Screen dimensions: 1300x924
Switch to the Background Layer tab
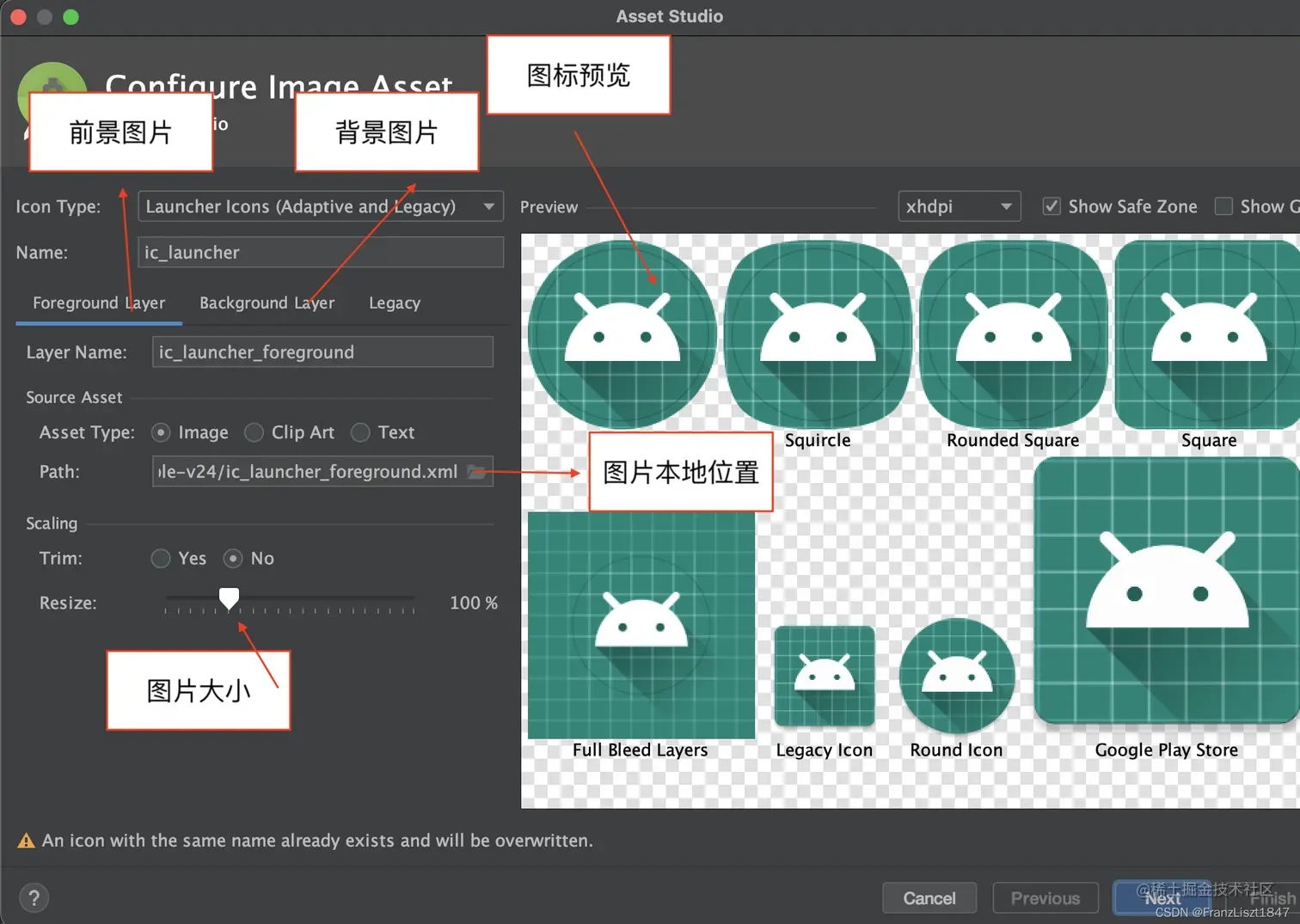tap(267, 303)
